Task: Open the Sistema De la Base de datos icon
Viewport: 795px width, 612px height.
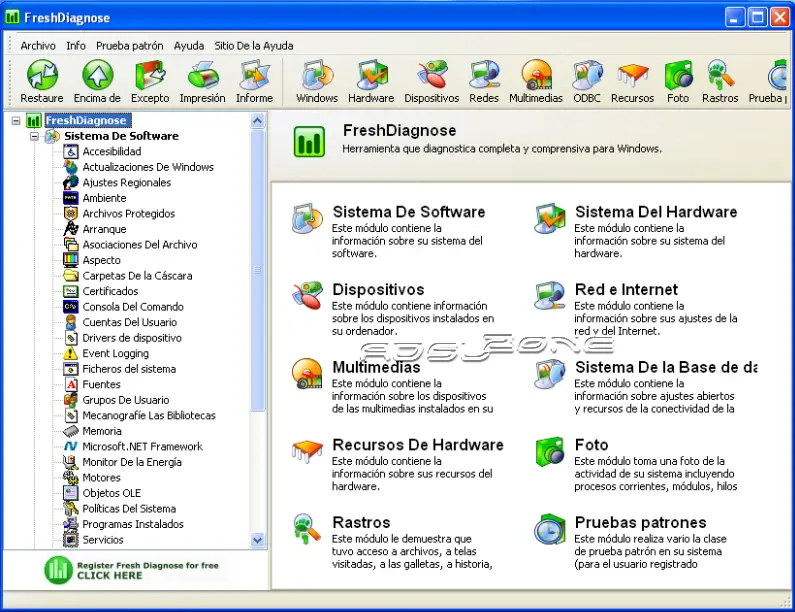Action: point(550,374)
